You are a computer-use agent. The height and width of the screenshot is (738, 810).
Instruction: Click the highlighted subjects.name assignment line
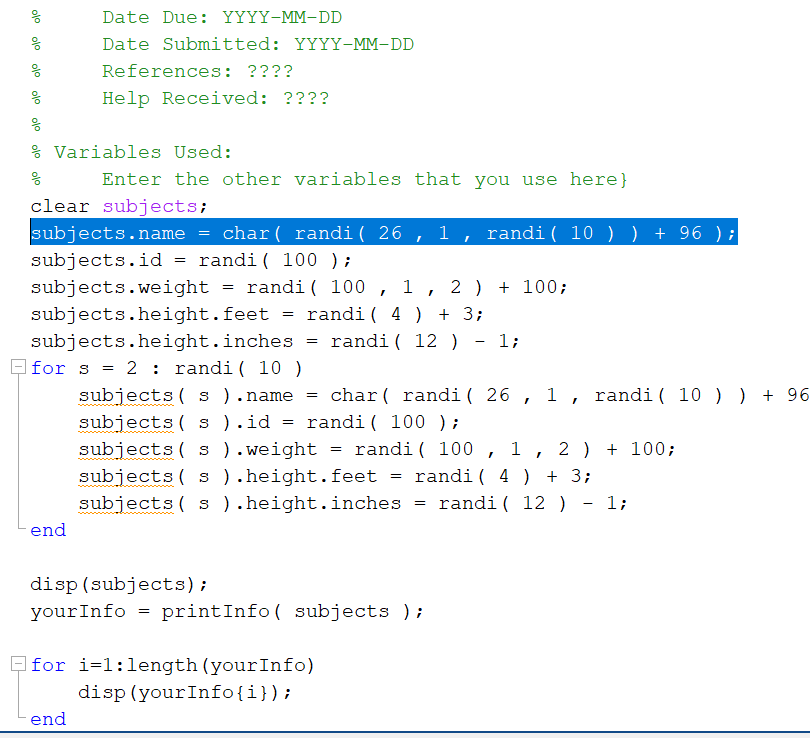click(383, 232)
